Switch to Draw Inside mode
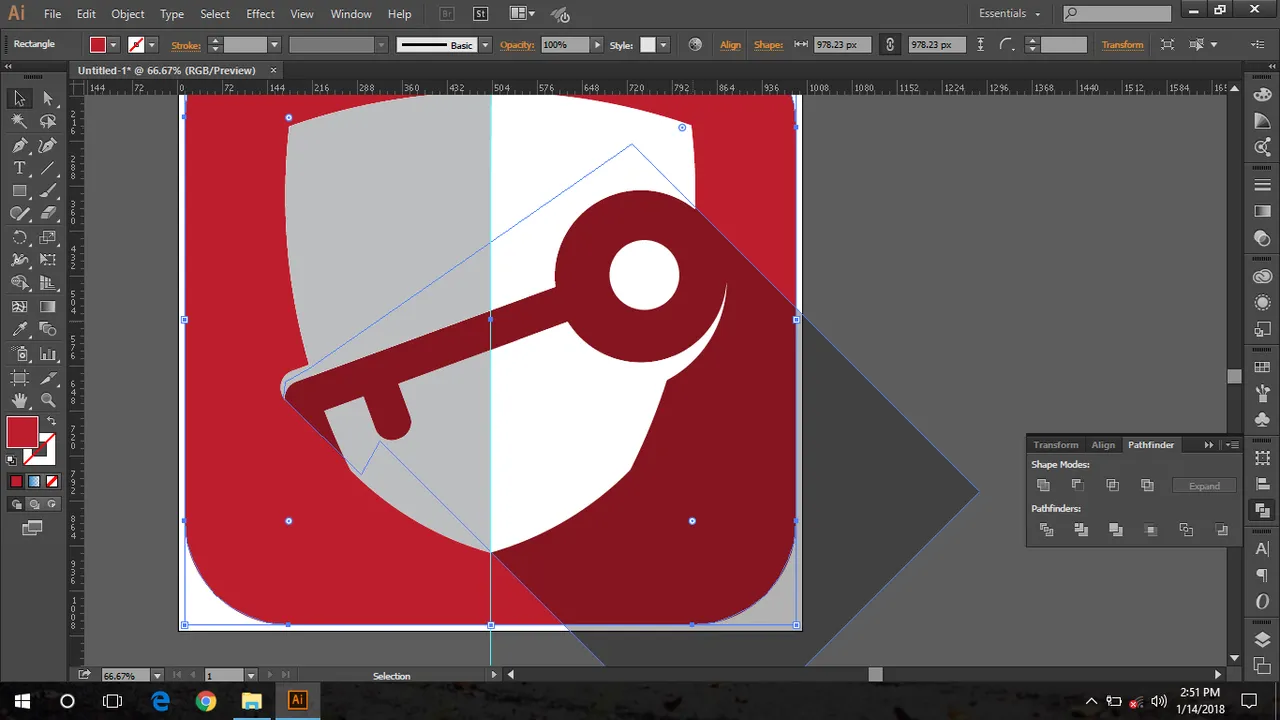1280x720 pixels. (51, 505)
